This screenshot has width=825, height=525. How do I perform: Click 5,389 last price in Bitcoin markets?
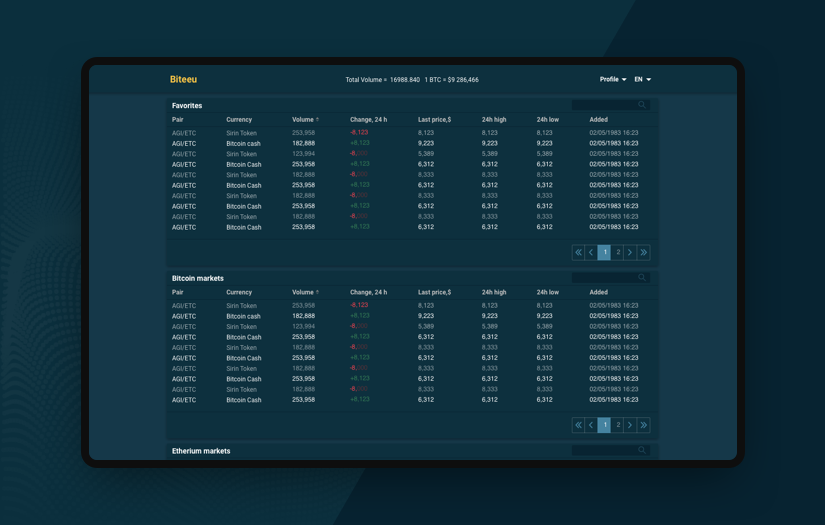(x=426, y=326)
